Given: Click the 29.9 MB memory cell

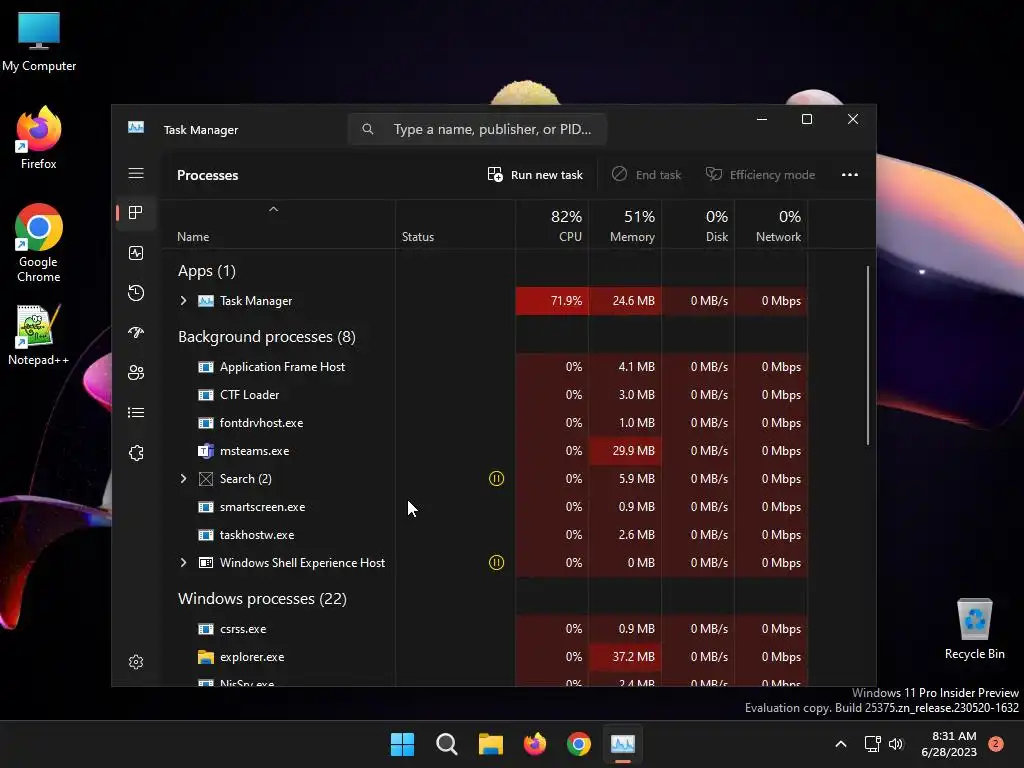Looking at the screenshot, I should click(625, 451).
